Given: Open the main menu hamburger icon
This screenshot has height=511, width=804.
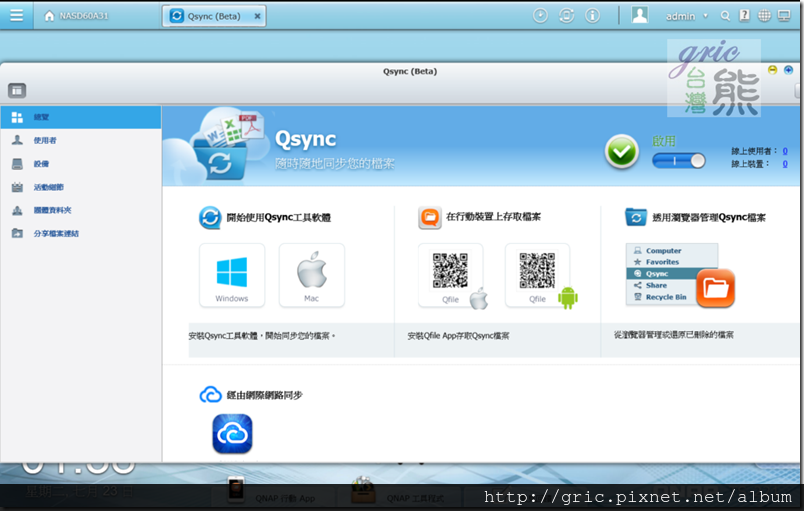Looking at the screenshot, I should 16,15.
